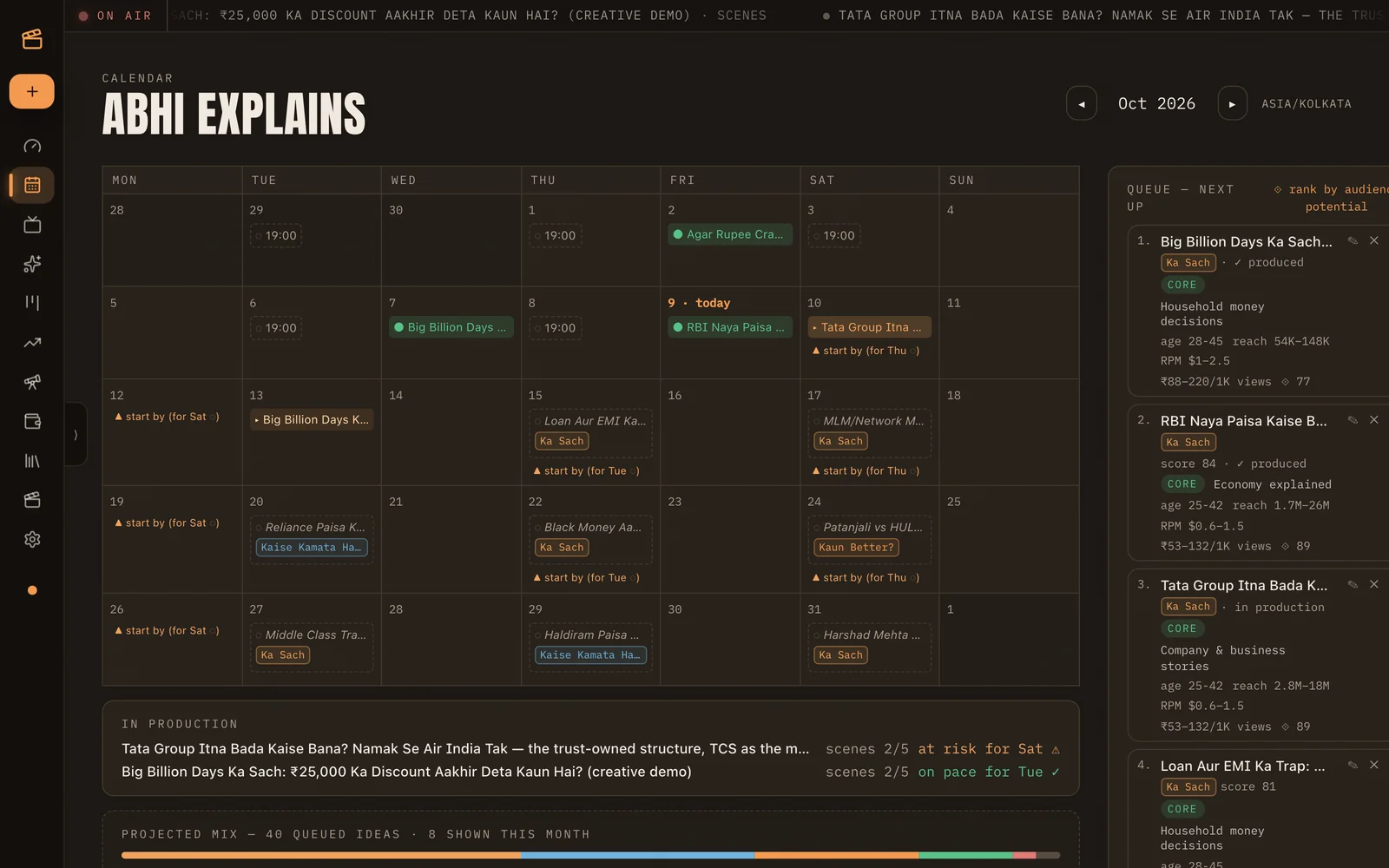Open the settings gear icon in sidebar
Screen dimensions: 1389x868
coord(32,539)
